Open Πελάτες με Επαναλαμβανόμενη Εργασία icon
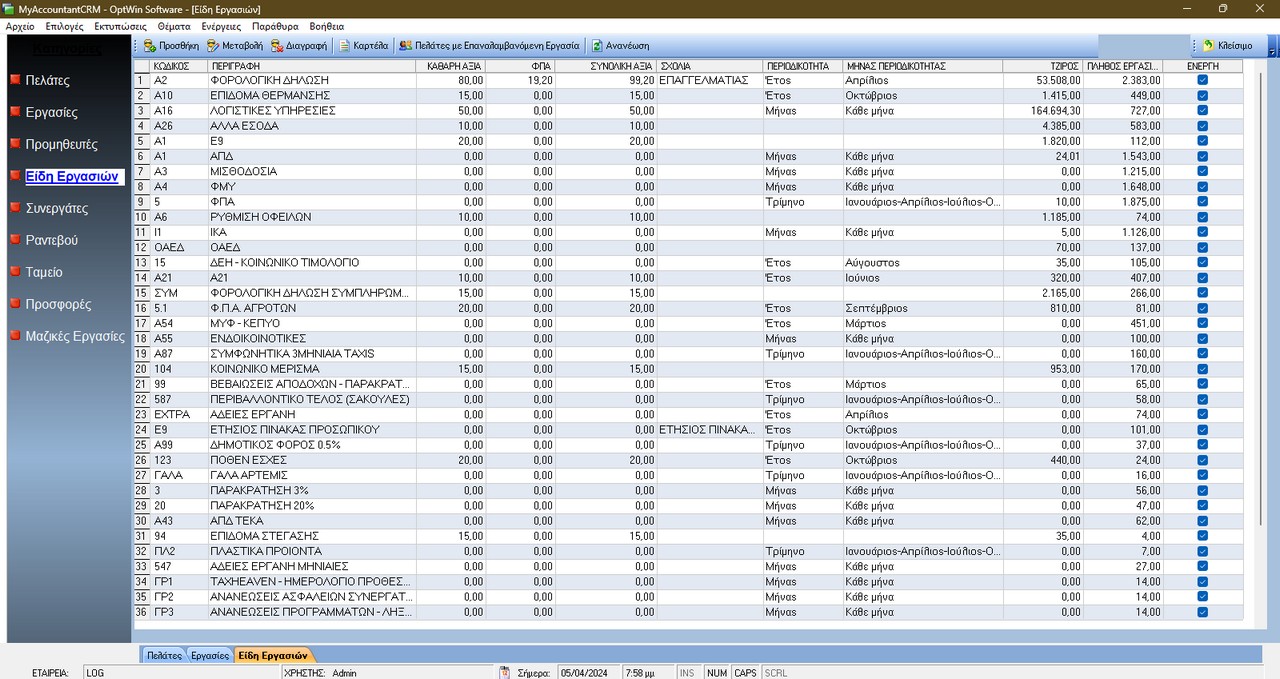The width and height of the screenshot is (1280, 679). tap(405, 46)
